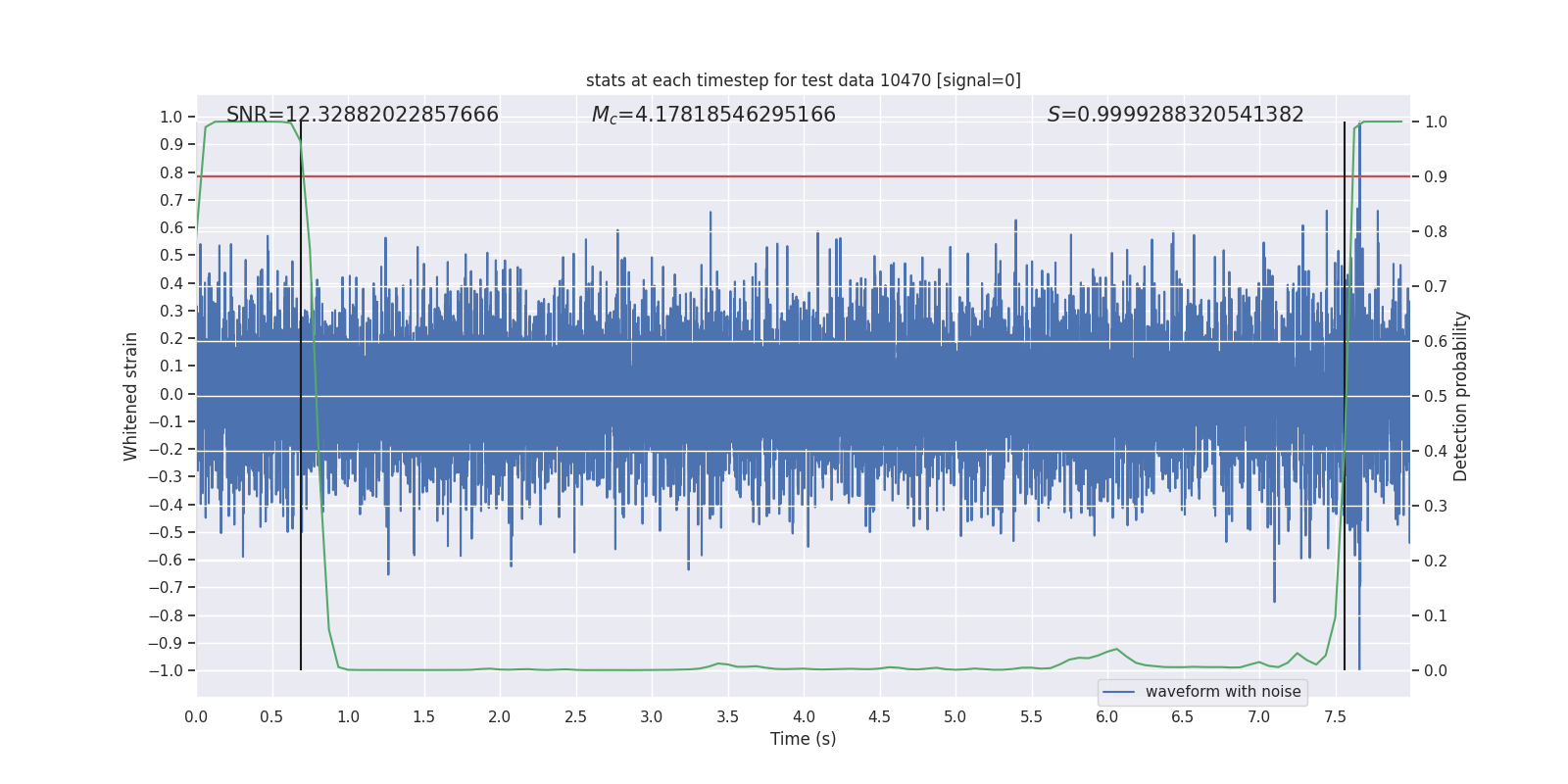Click the SNR value annotation
Image resolution: width=1568 pixels, height=784 pixels.
click(x=363, y=115)
